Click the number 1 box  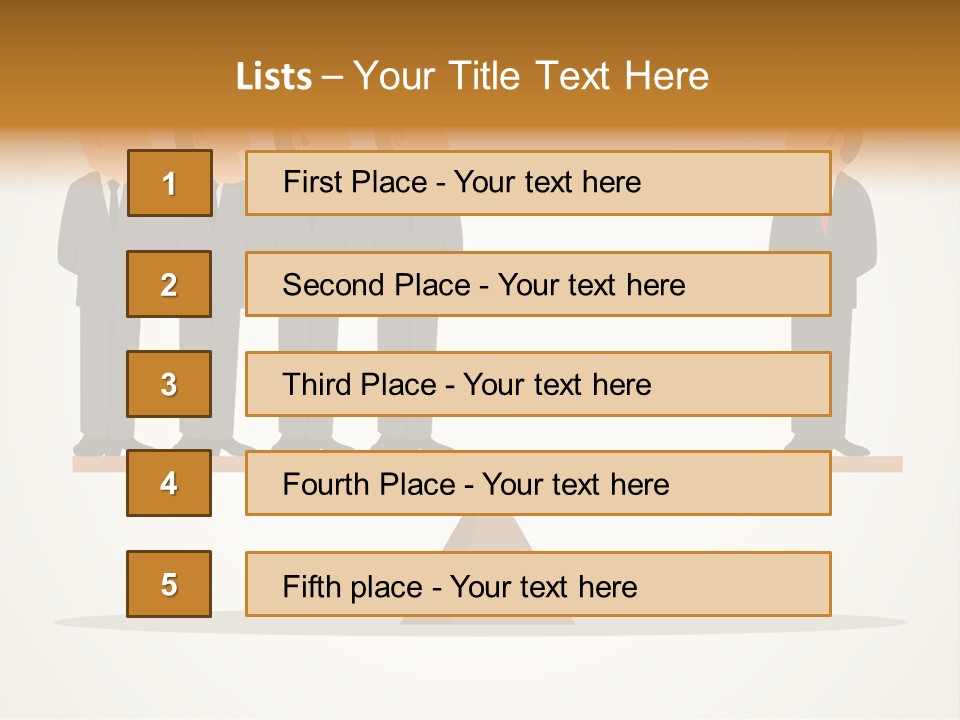coord(169,183)
